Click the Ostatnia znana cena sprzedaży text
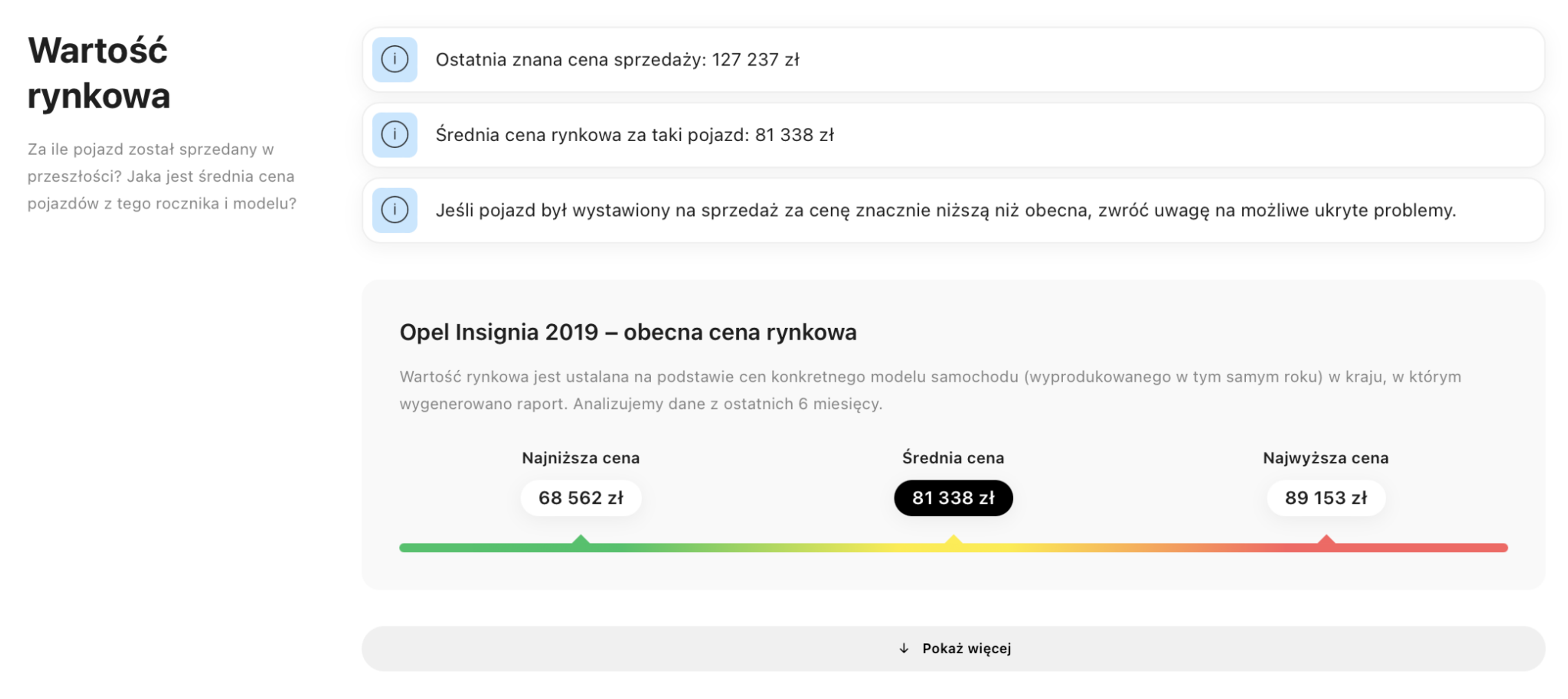Image resolution: width=1568 pixels, height=699 pixels. click(x=617, y=60)
